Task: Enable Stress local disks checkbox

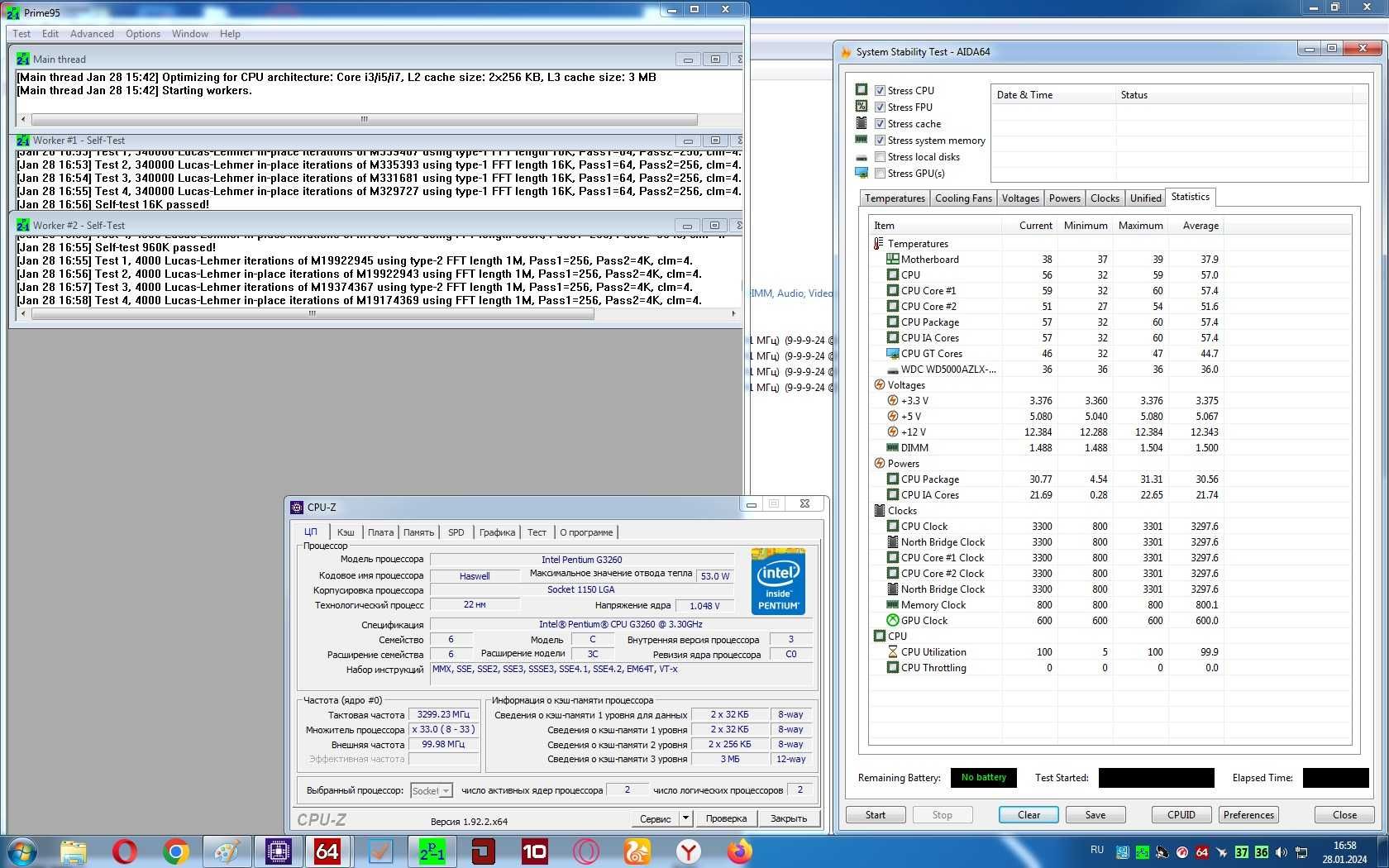Action: 880,157
